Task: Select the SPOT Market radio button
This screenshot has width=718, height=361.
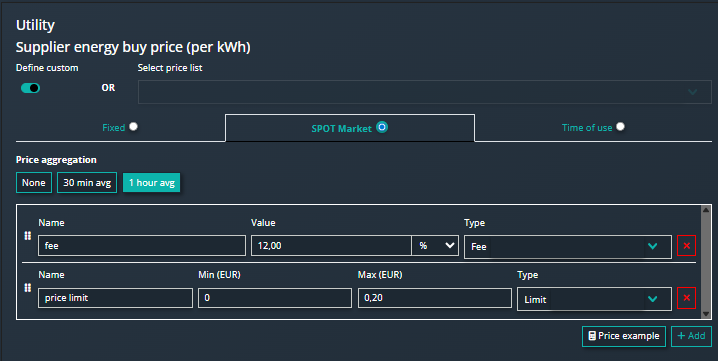Action: click(x=382, y=127)
